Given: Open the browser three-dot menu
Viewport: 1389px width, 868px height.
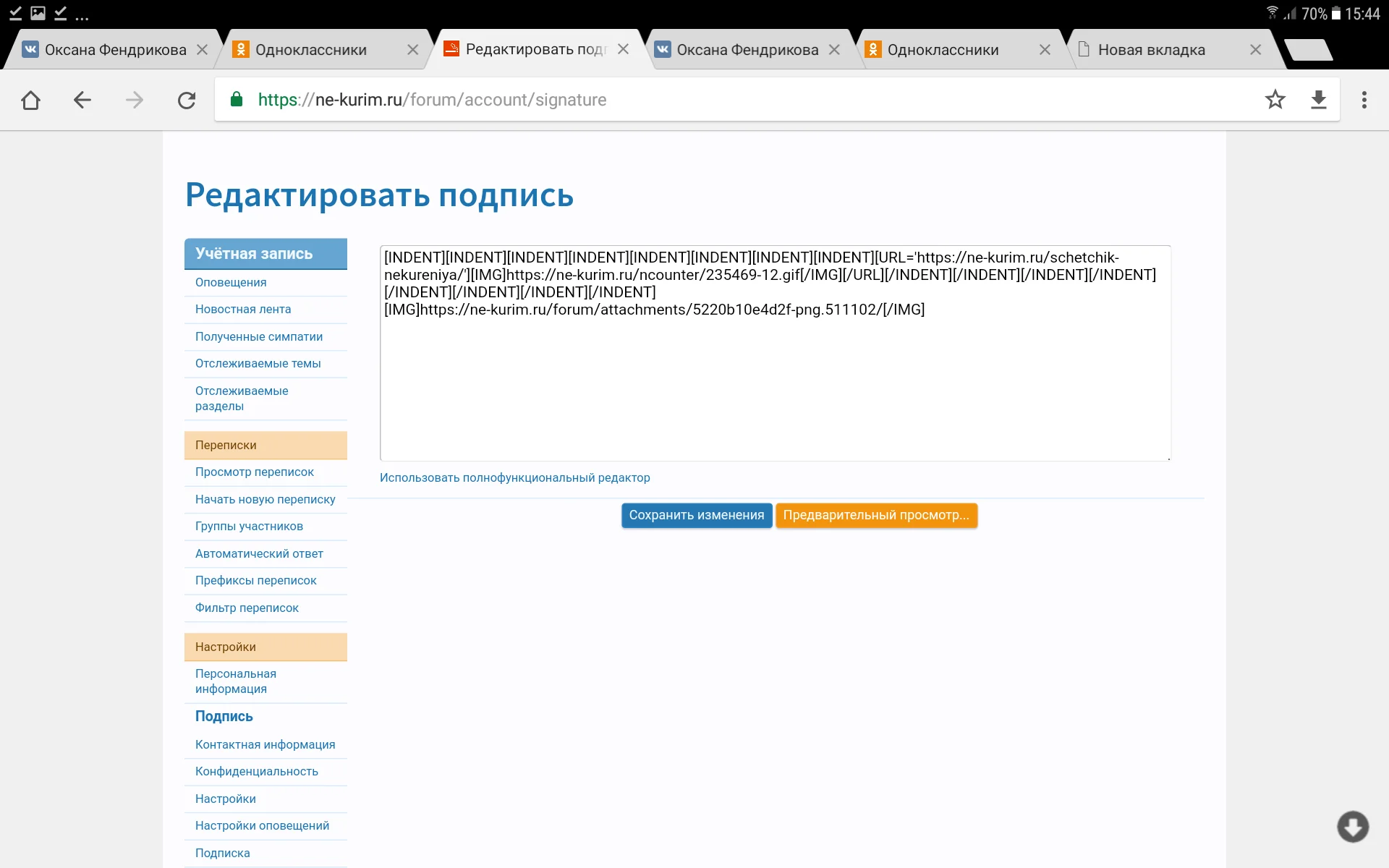Looking at the screenshot, I should tap(1365, 100).
